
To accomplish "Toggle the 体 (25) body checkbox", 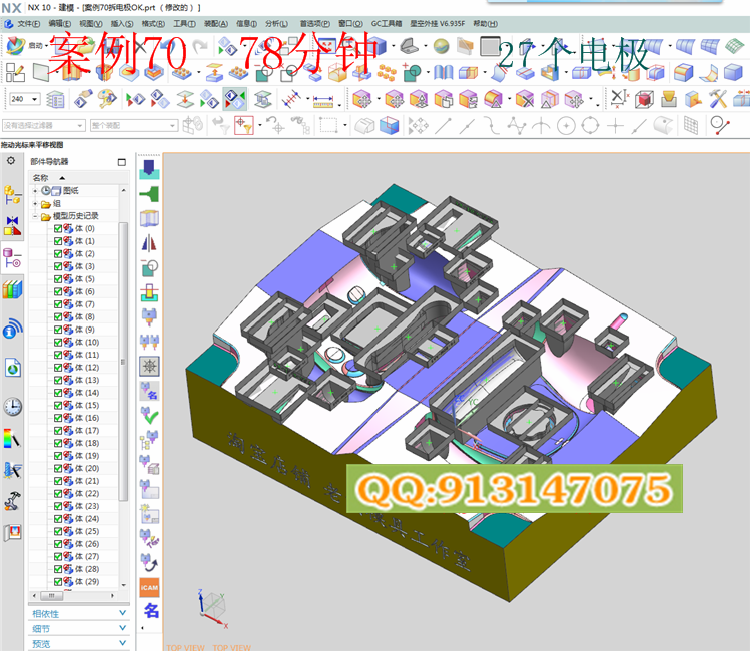I will click(59, 531).
